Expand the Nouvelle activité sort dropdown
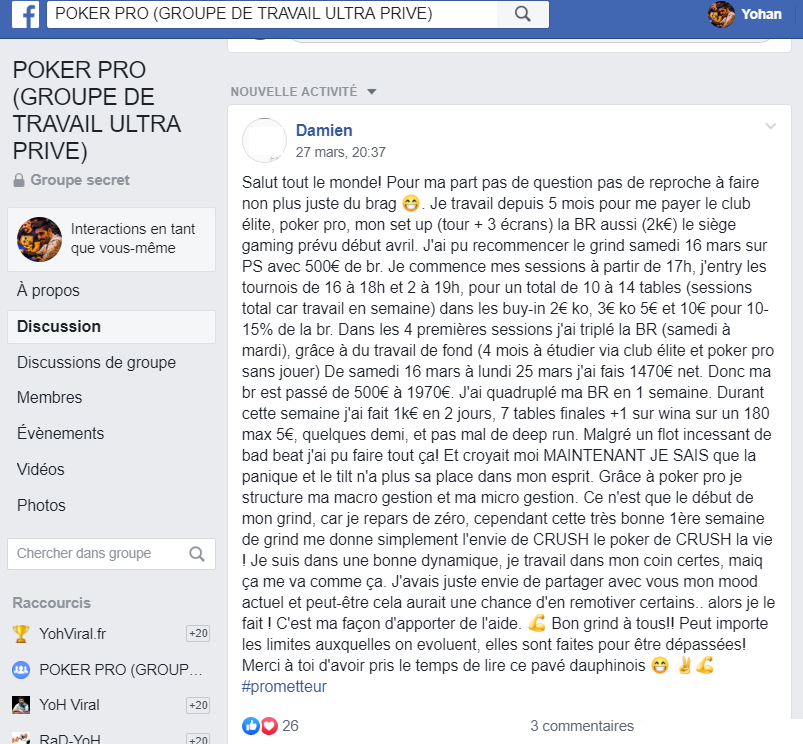The image size is (803, 744). pyautogui.click(x=371, y=92)
